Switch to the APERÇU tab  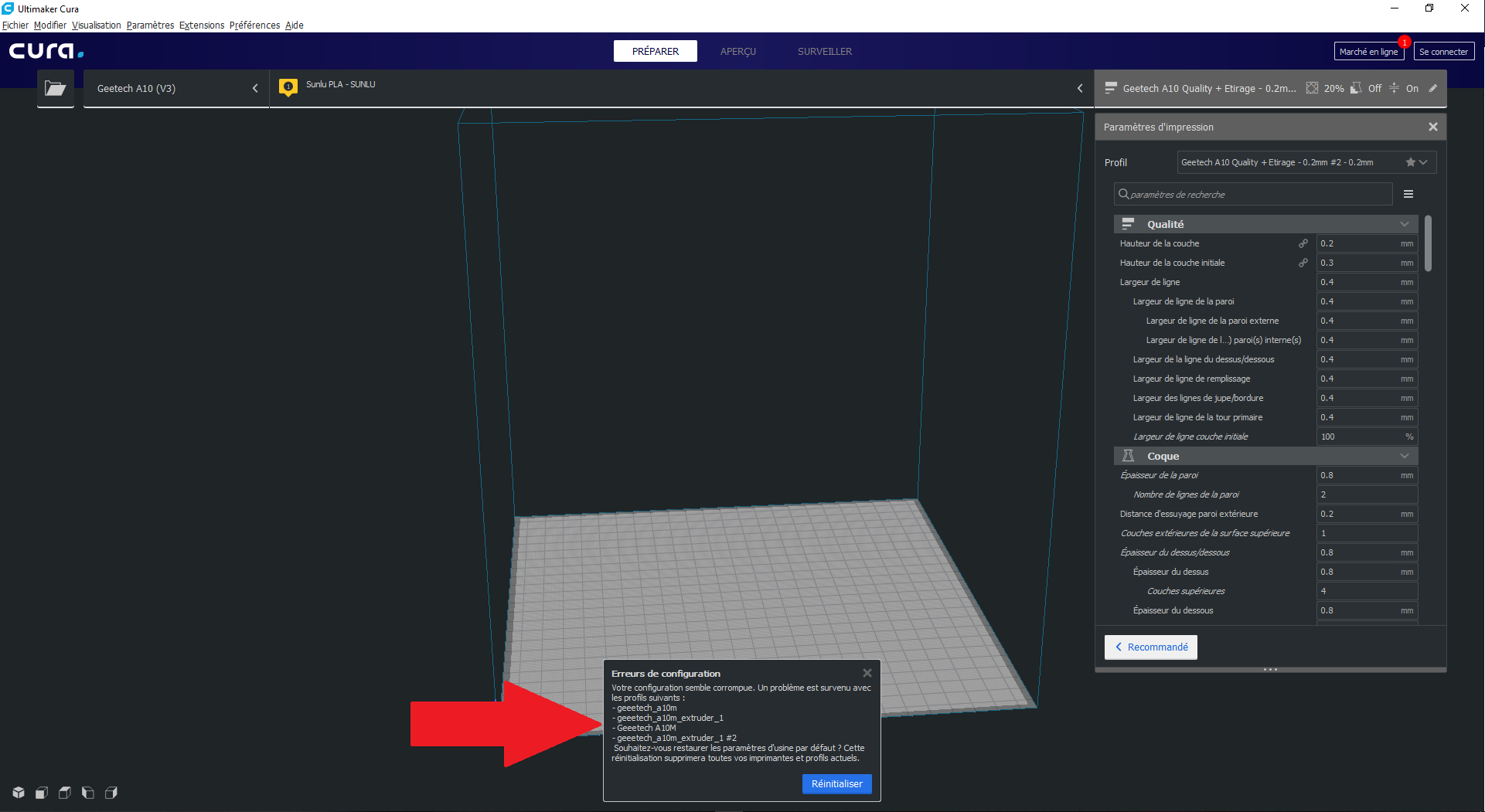click(738, 51)
